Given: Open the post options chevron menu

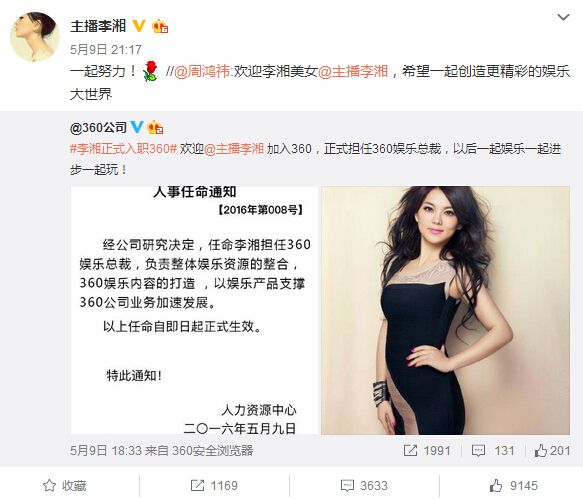Looking at the screenshot, I should click(563, 17).
